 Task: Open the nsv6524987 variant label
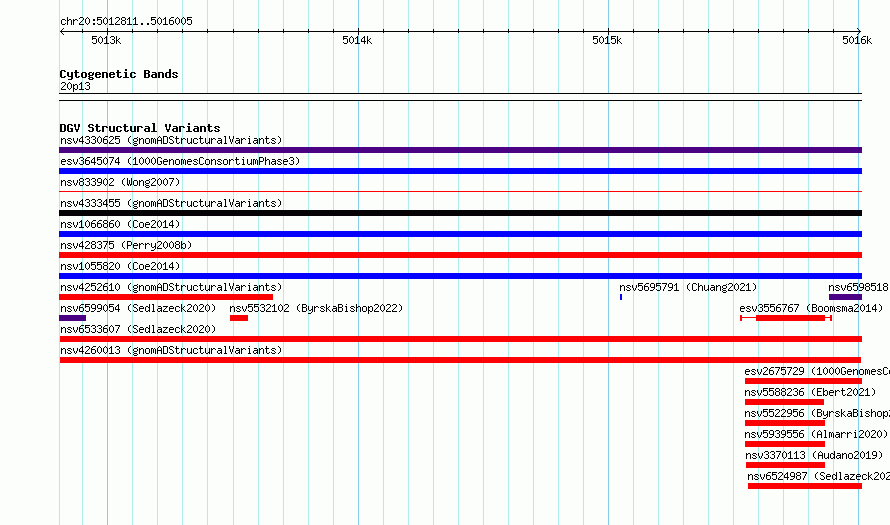818,476
